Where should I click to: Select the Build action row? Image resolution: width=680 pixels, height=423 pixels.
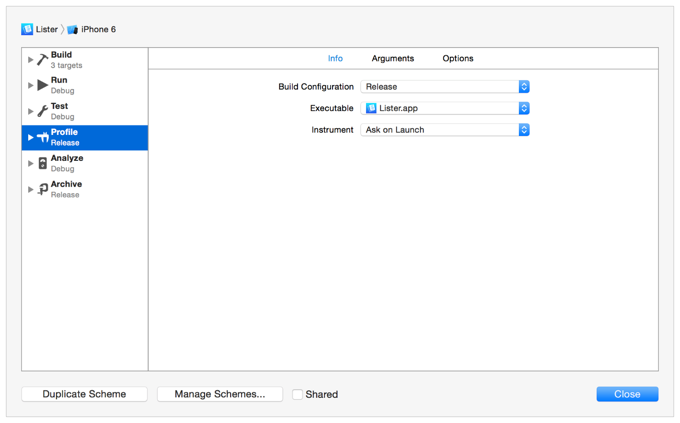click(x=85, y=60)
